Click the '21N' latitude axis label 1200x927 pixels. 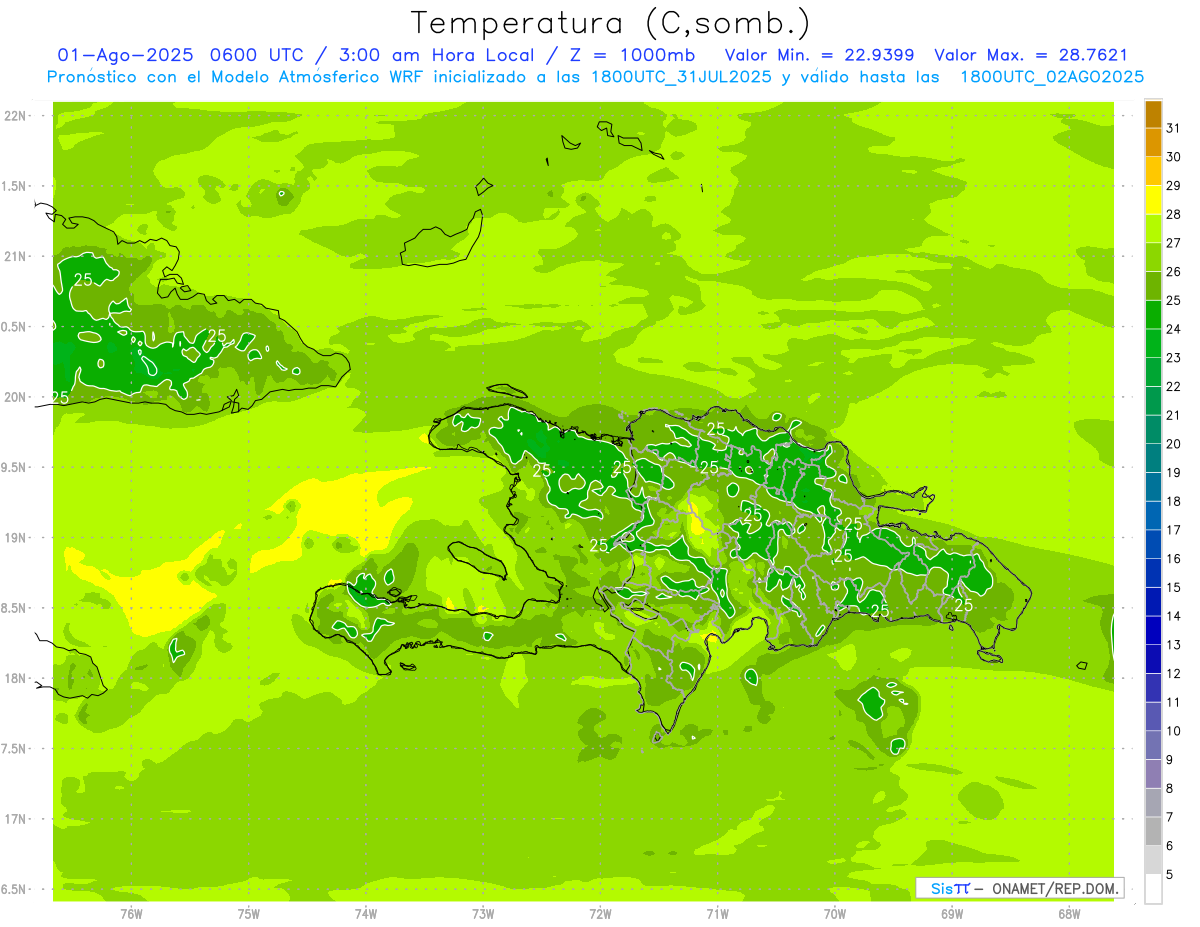pyautogui.click(x=15, y=257)
